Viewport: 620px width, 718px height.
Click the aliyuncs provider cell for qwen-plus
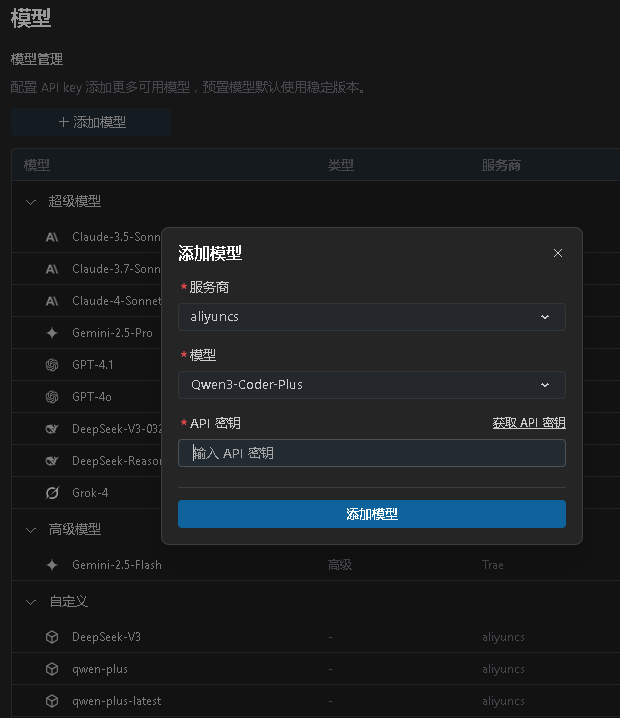[x=503, y=669]
